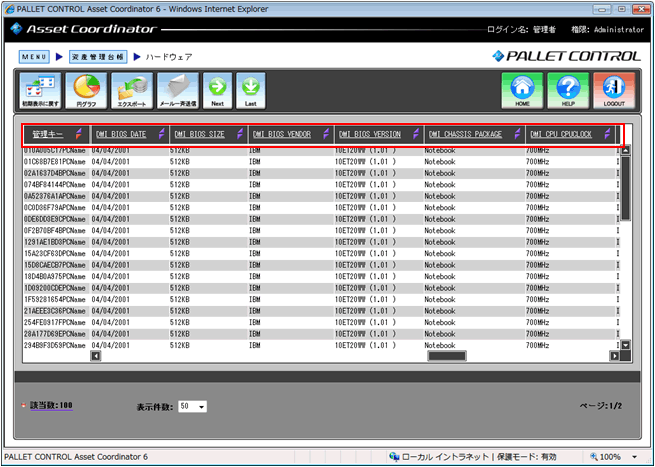Select row 1291AE1BD3PCName

click(x=321, y=242)
